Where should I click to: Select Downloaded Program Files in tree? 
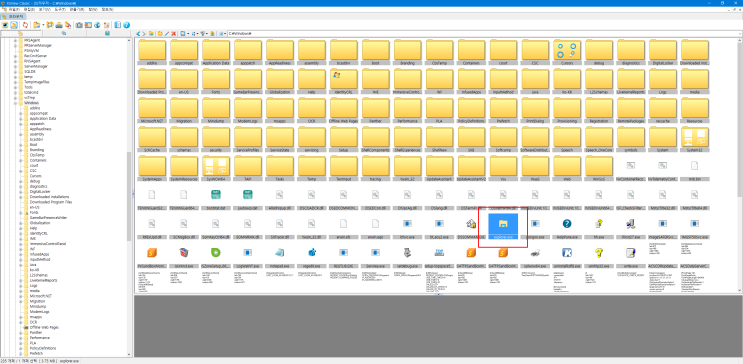(x=51, y=202)
